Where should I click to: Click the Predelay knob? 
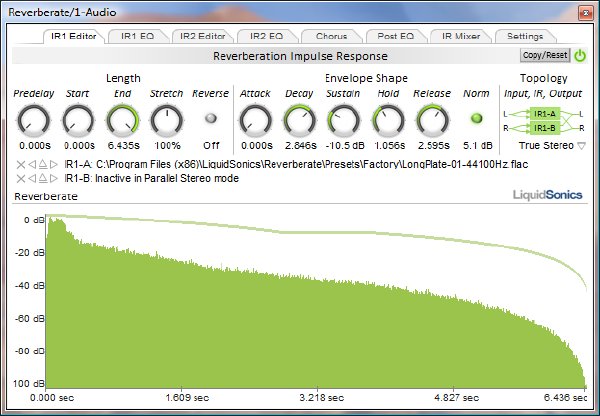[x=34, y=121]
